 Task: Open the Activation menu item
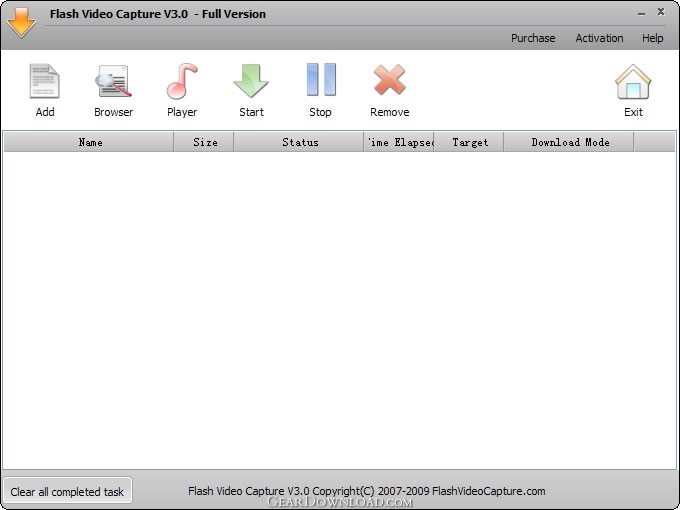[599, 38]
